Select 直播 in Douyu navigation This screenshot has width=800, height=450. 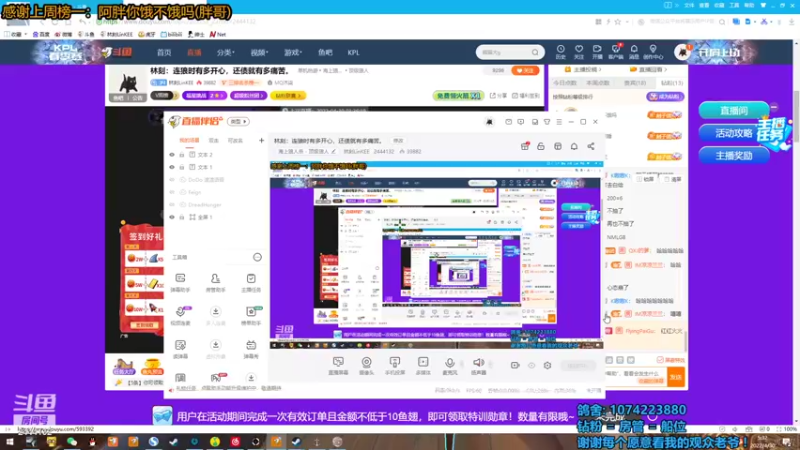pos(194,53)
